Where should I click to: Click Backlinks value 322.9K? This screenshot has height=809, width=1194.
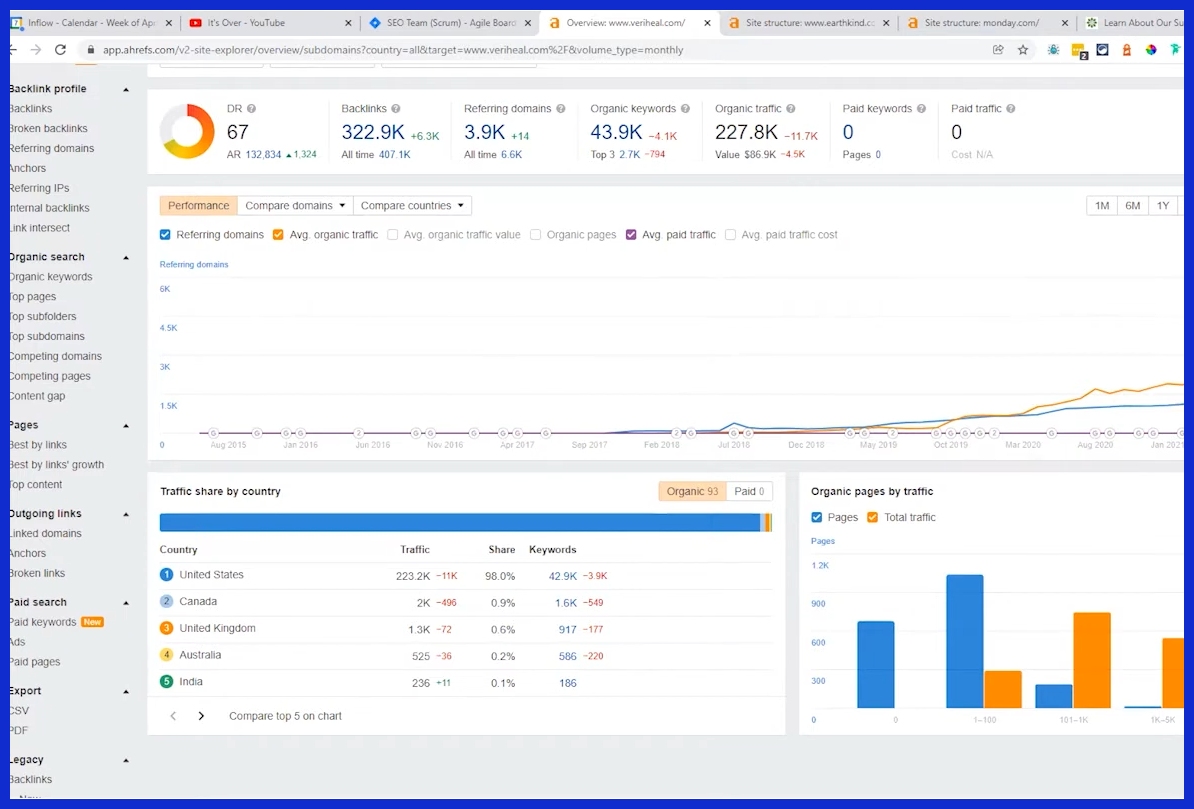tap(373, 133)
